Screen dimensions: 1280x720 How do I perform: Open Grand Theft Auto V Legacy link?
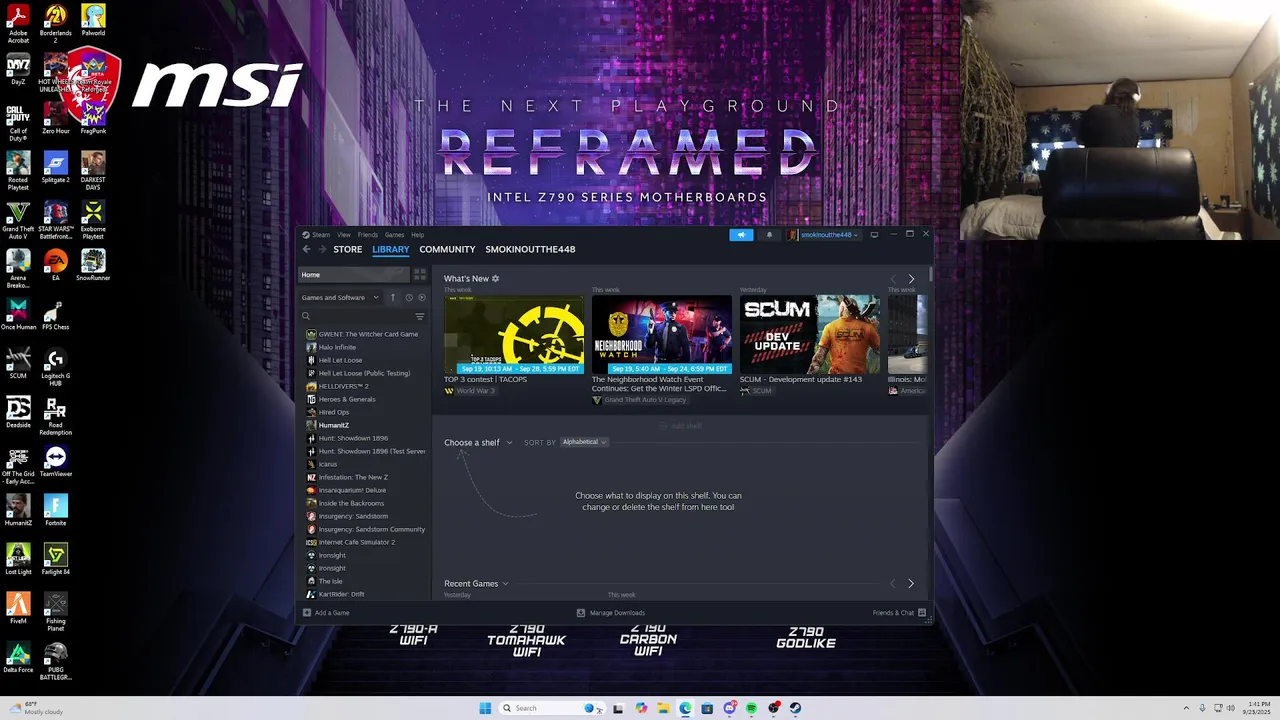[x=645, y=400]
